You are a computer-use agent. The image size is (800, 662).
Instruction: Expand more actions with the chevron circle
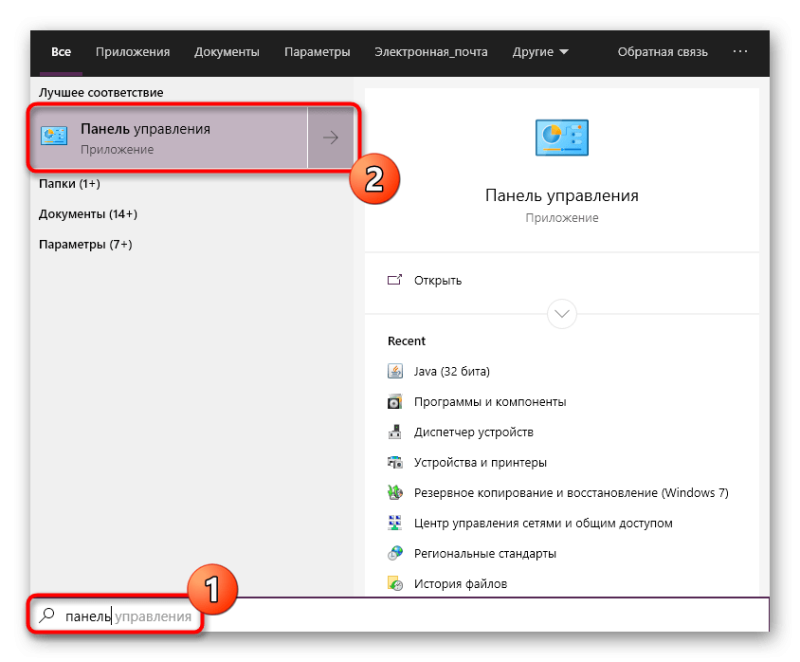click(x=562, y=314)
